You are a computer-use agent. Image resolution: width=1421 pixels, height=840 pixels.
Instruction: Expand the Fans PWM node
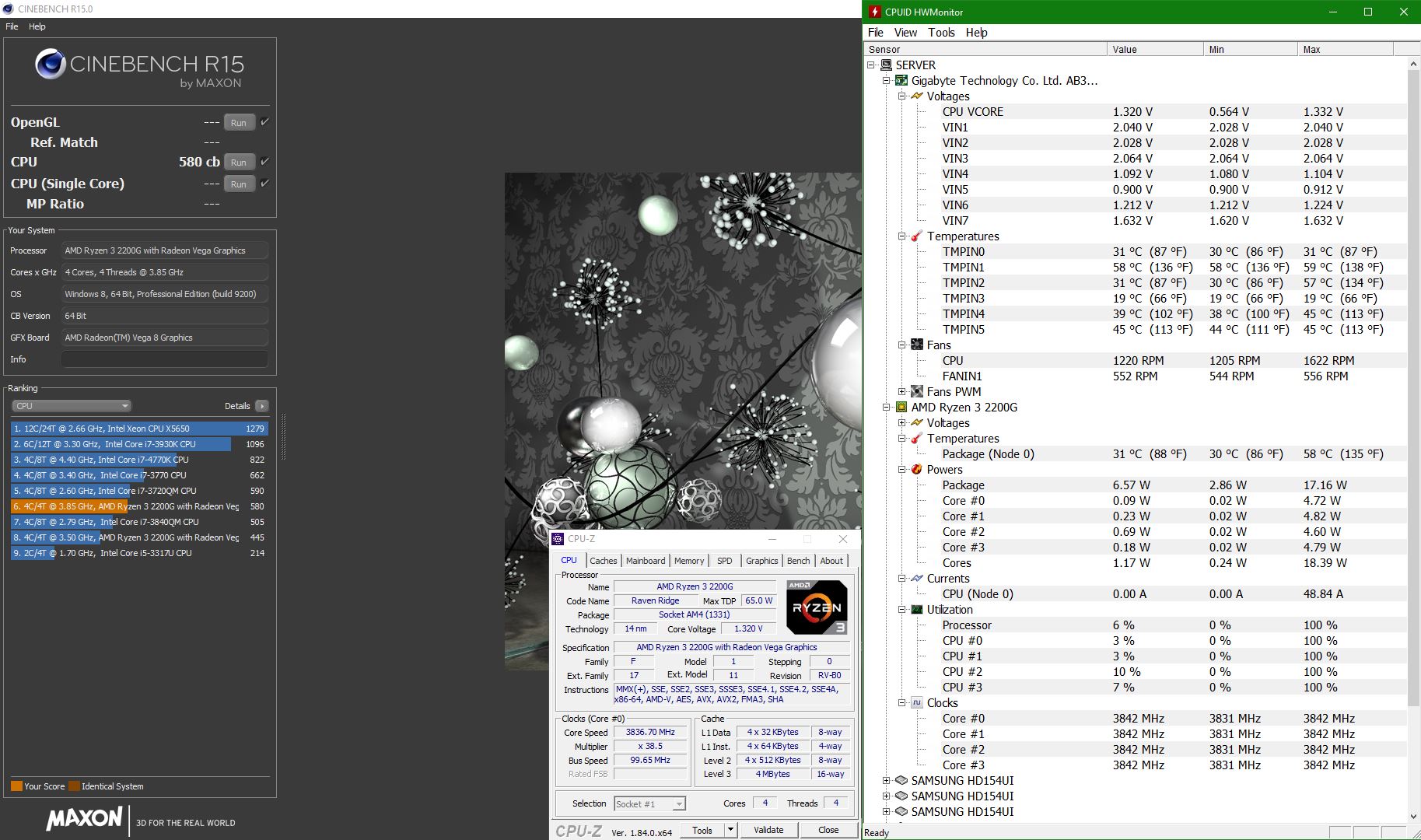[x=902, y=392]
